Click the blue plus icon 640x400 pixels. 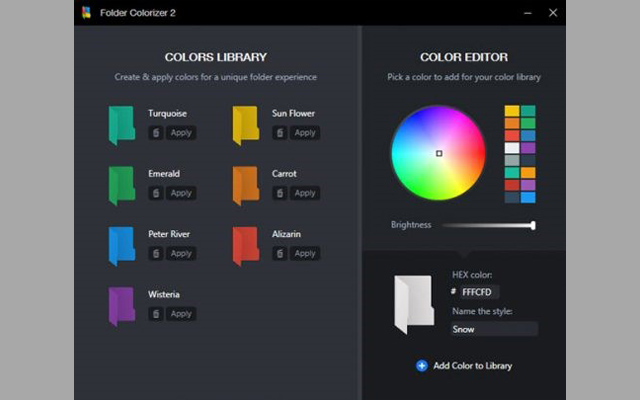(x=422, y=366)
